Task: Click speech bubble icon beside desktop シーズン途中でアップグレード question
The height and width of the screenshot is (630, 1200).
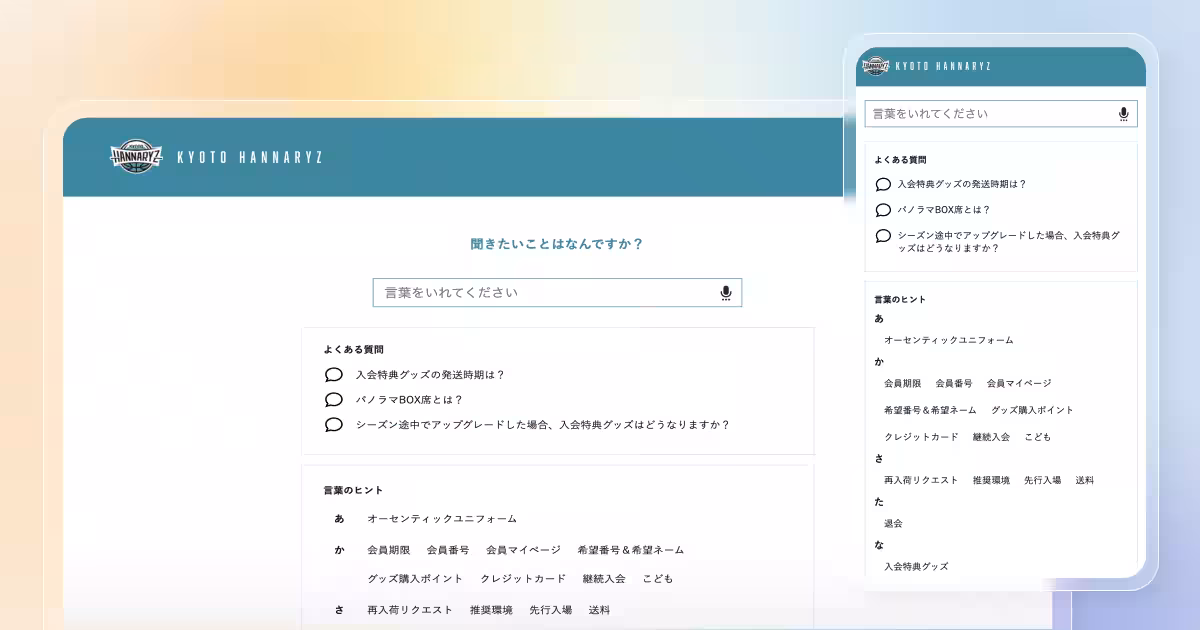Action: point(334,425)
